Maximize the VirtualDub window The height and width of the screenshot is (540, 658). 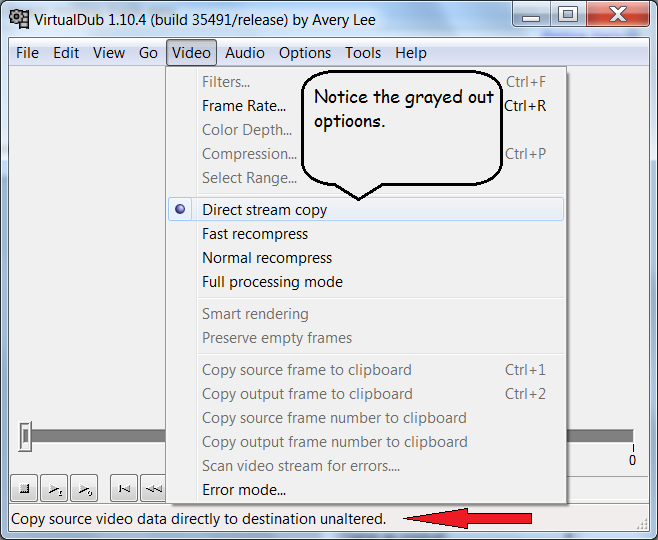[x=568, y=16]
